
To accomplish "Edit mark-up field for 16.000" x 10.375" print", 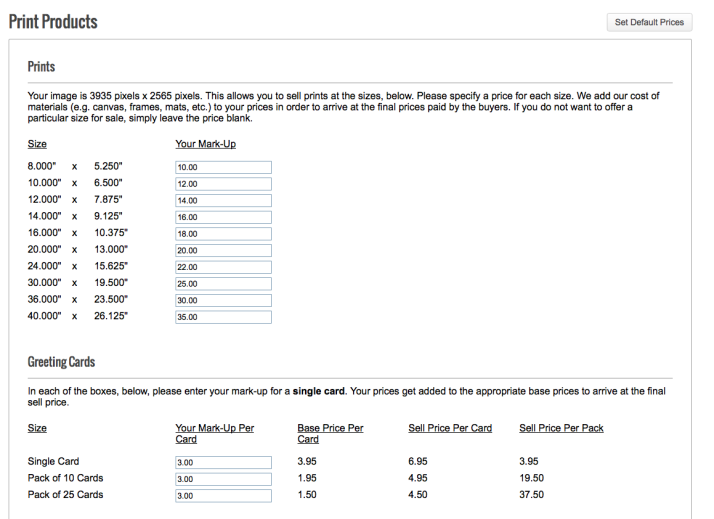I will 223,234.
